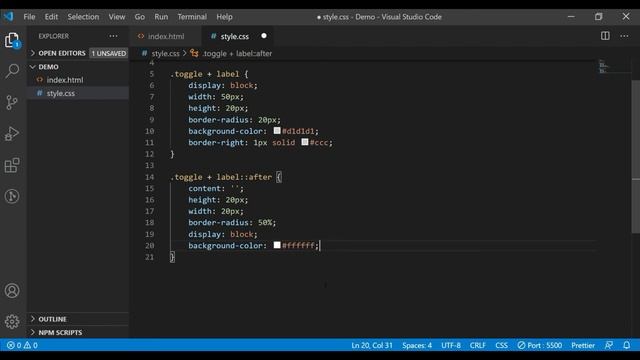Image resolution: width=640 pixels, height=360 pixels.
Task: Open the View menu
Action: coord(117,17)
